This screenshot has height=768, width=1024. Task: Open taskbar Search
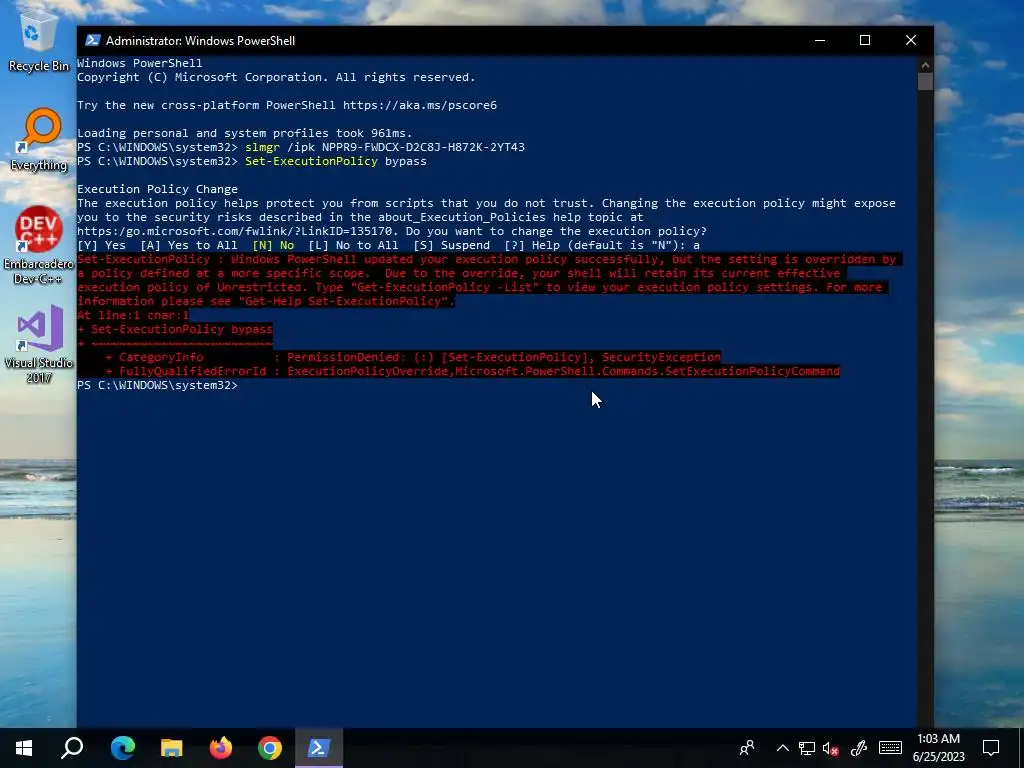(x=72, y=748)
